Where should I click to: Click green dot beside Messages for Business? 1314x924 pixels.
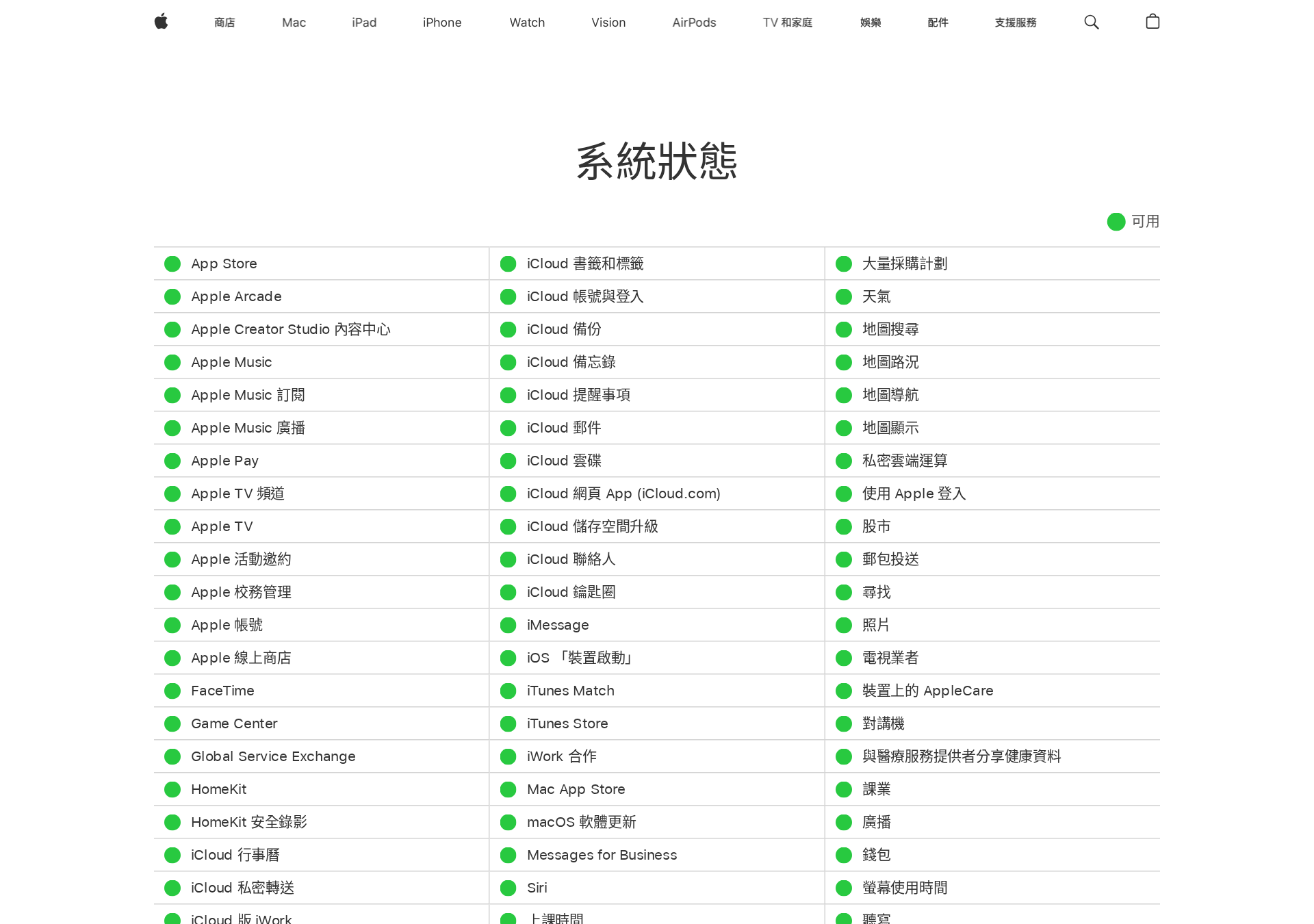[x=508, y=855]
